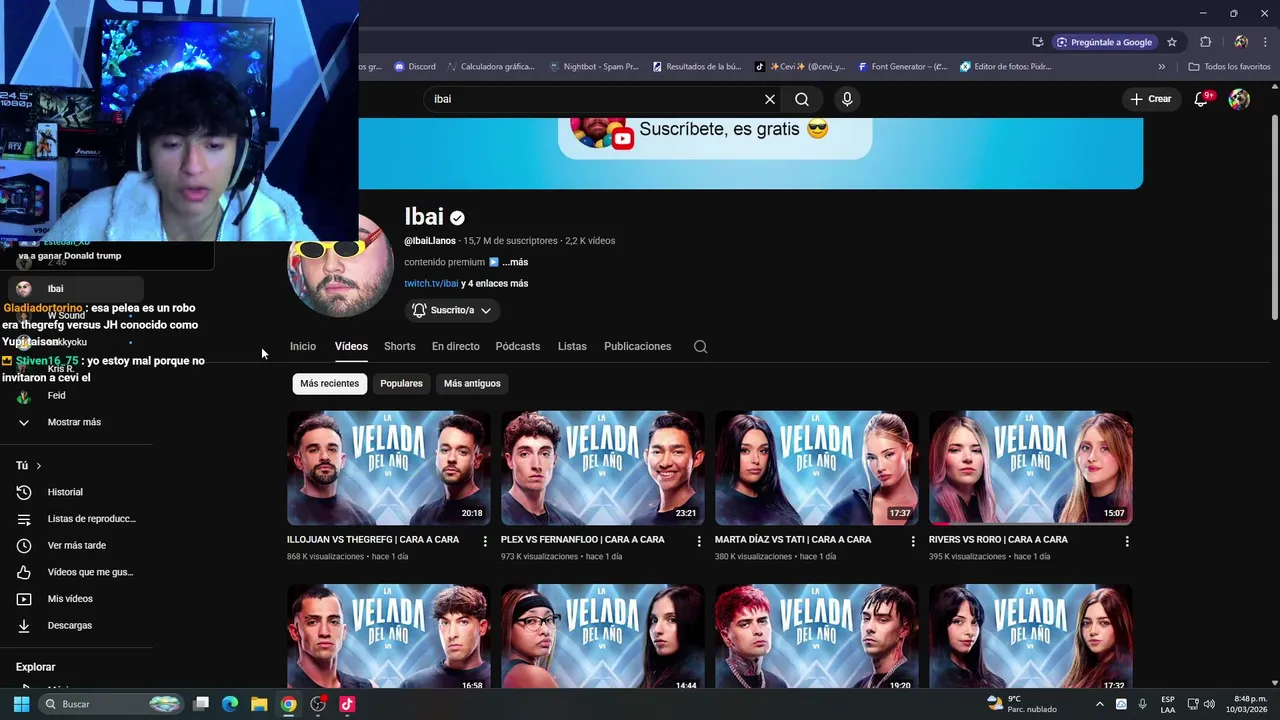Show hidden system tray icons chevron
The image size is (1280, 720).
click(1100, 704)
